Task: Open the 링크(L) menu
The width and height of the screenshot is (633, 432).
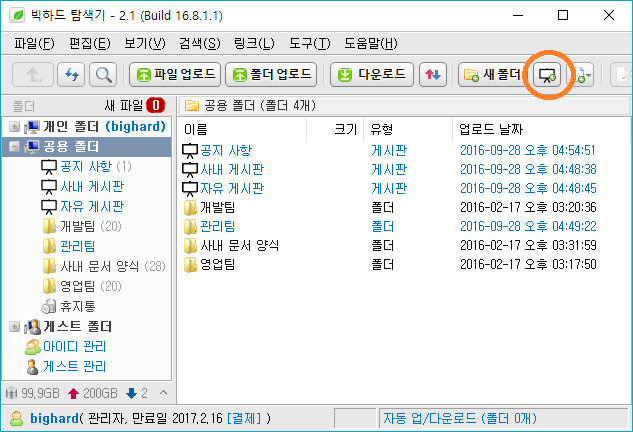Action: click(254, 43)
